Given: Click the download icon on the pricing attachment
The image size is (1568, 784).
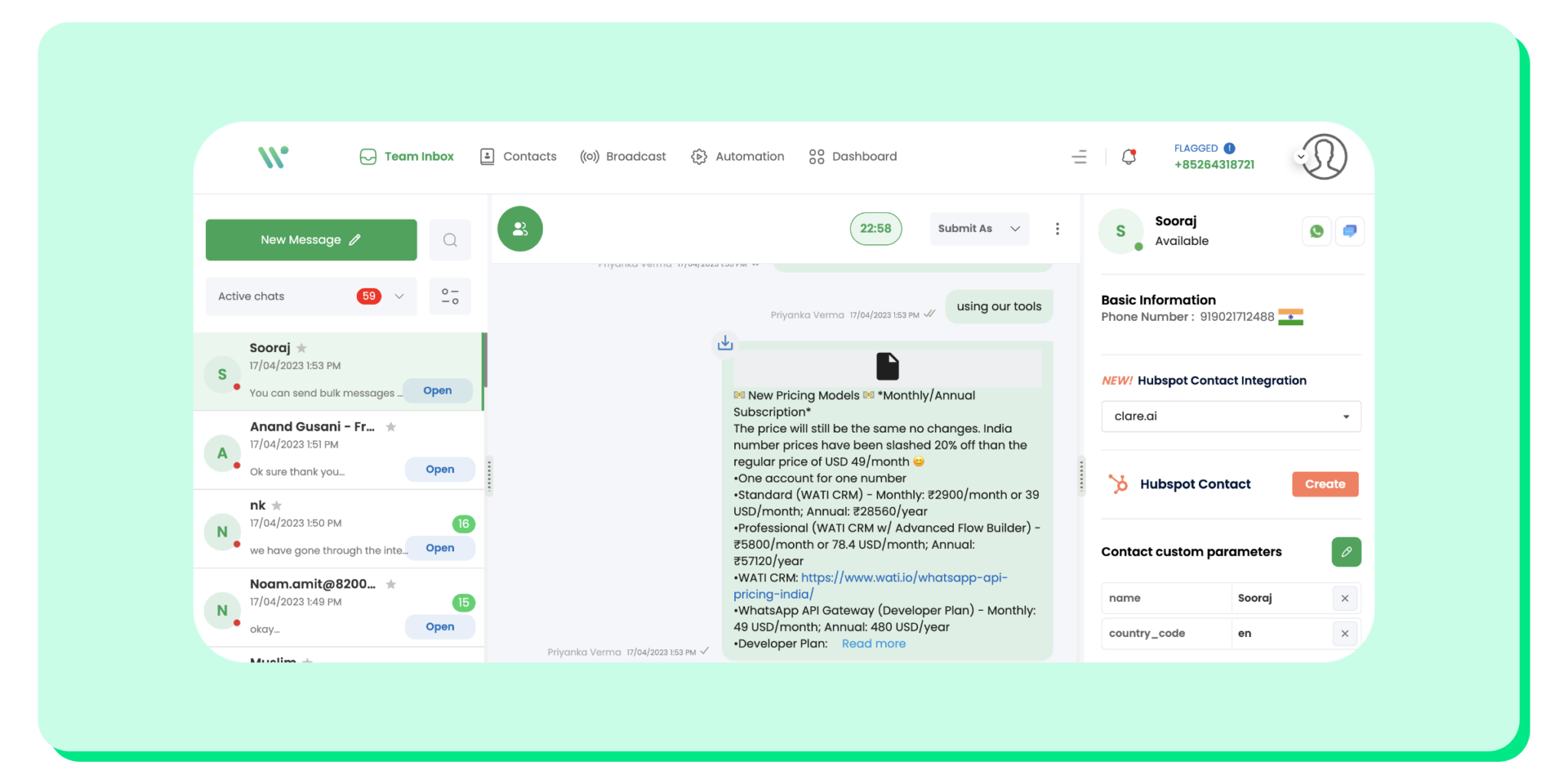Looking at the screenshot, I should [x=724, y=343].
